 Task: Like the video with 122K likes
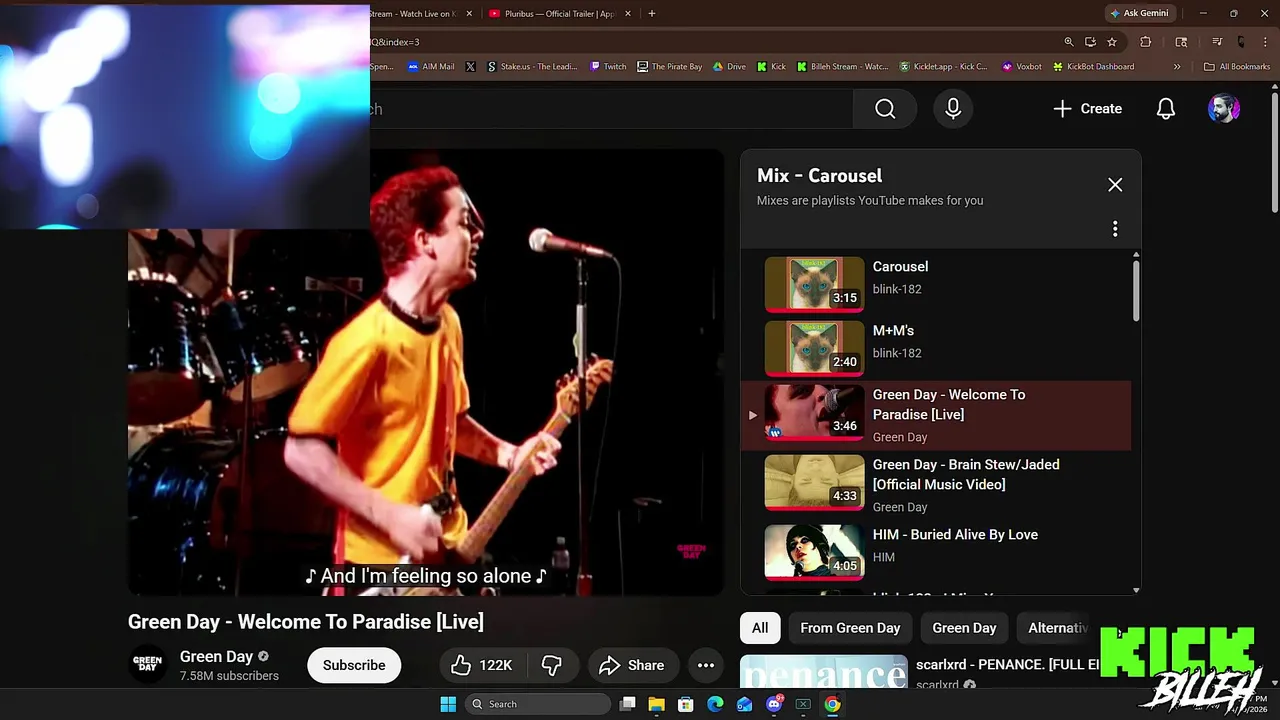pos(481,665)
